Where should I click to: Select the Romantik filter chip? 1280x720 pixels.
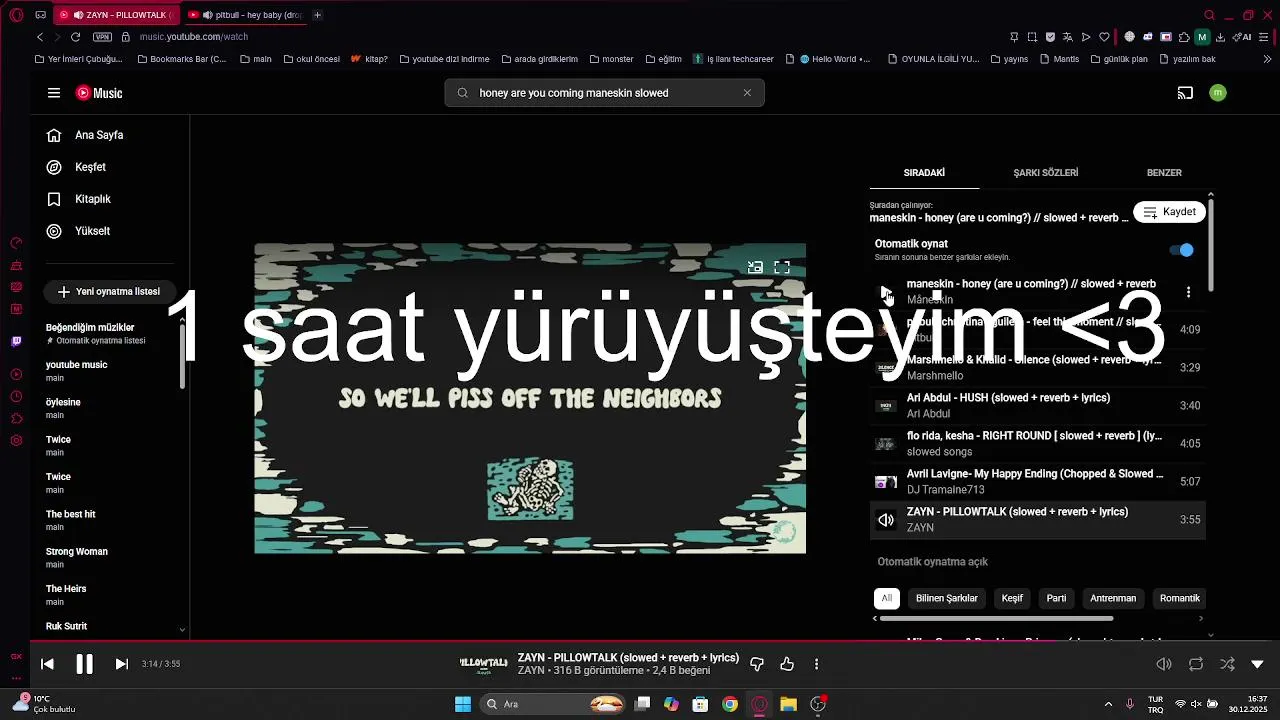pyautogui.click(x=1179, y=598)
